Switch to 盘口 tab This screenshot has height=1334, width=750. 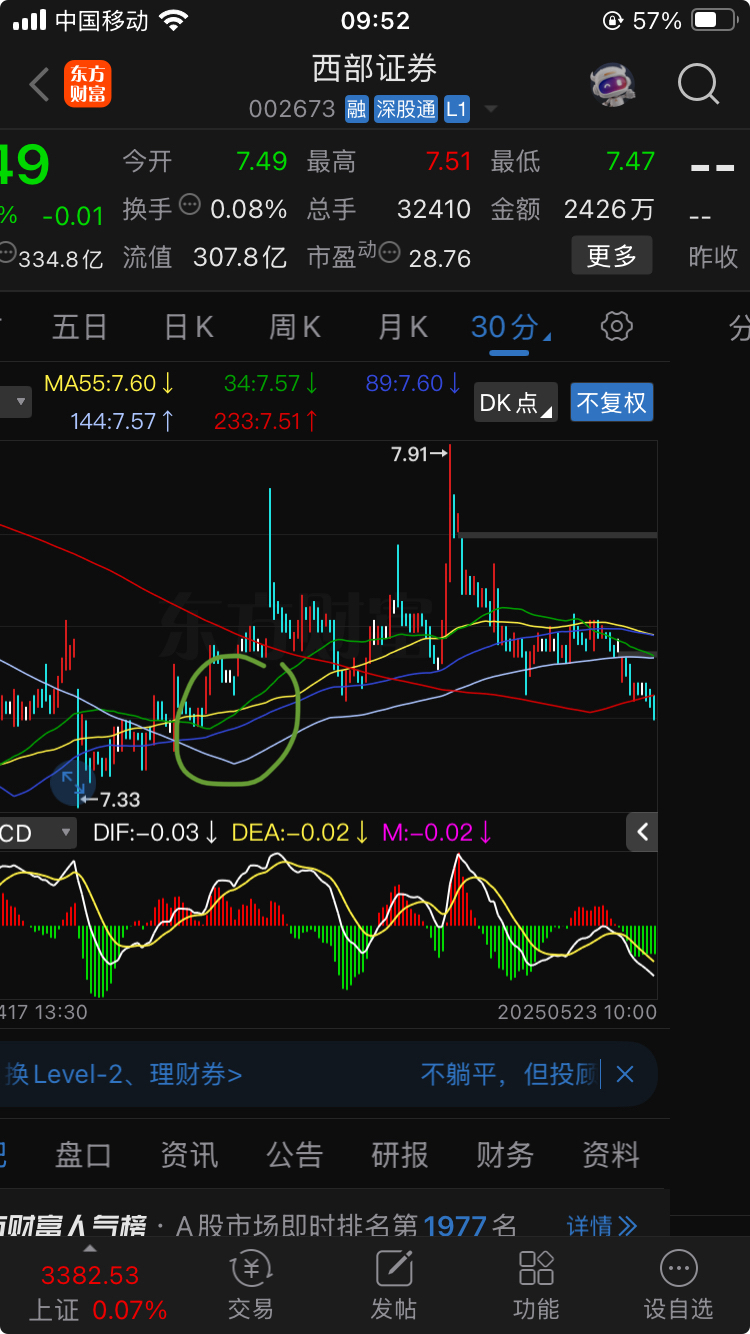tap(83, 1155)
